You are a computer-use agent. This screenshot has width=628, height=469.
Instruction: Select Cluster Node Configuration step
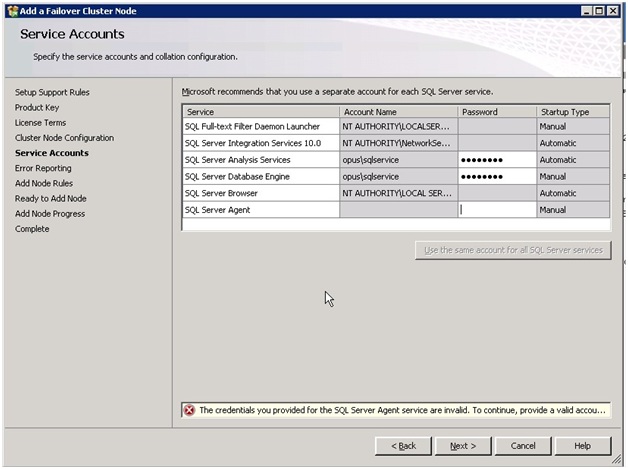pos(64,138)
